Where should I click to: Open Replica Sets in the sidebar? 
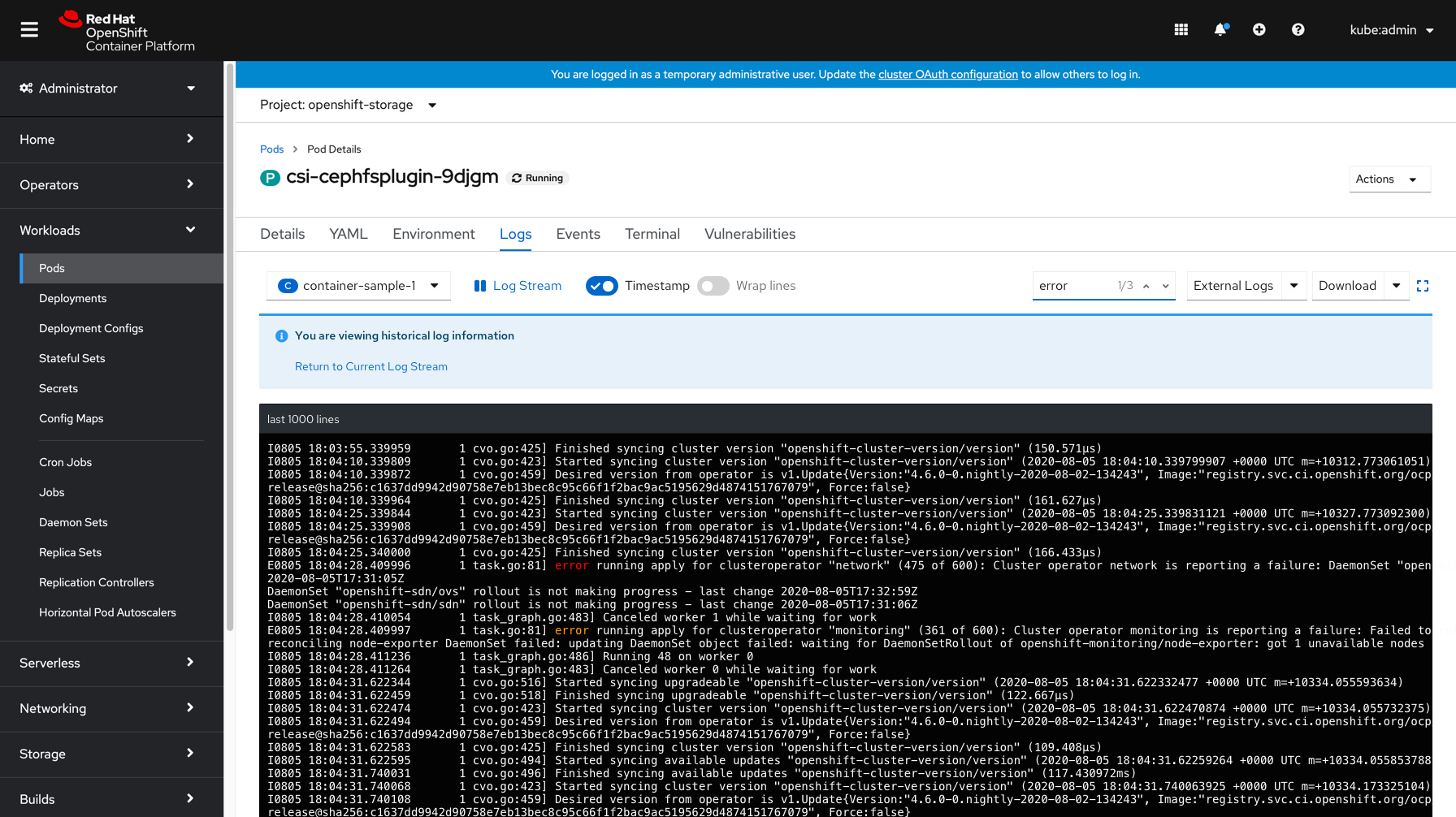[x=71, y=552]
